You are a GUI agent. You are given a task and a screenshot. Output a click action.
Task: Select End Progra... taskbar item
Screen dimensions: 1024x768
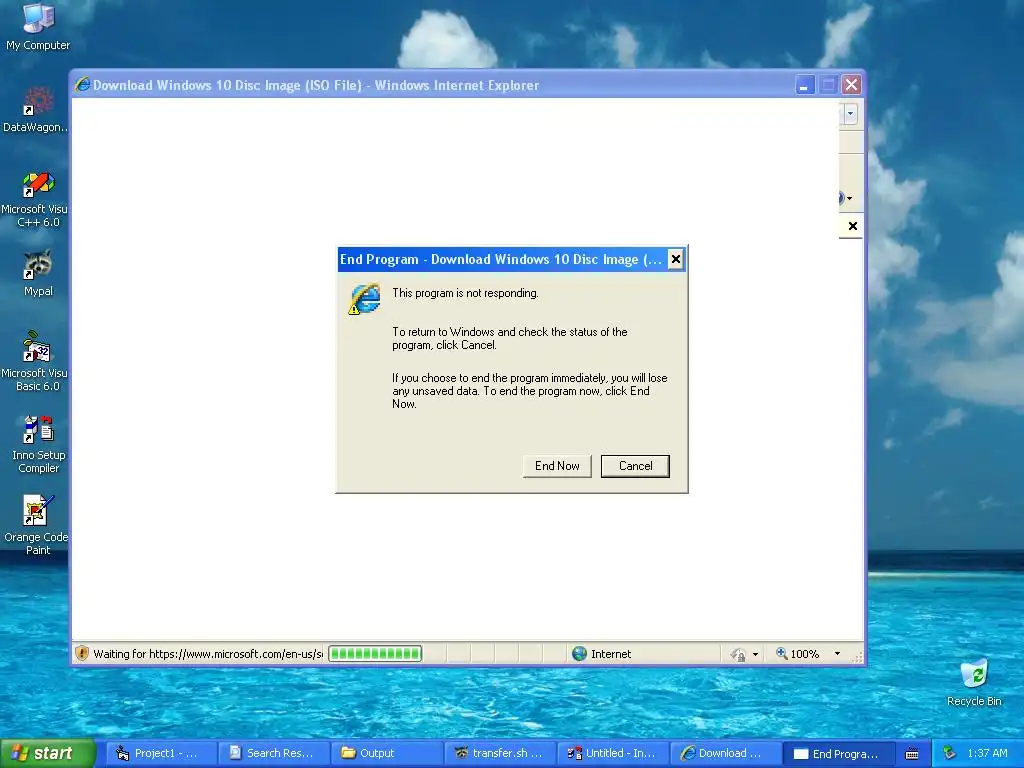coord(839,754)
